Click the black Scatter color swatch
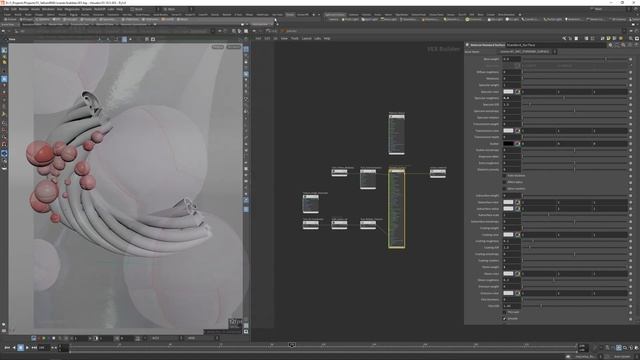Viewport: 640px width, 360px height. point(508,144)
